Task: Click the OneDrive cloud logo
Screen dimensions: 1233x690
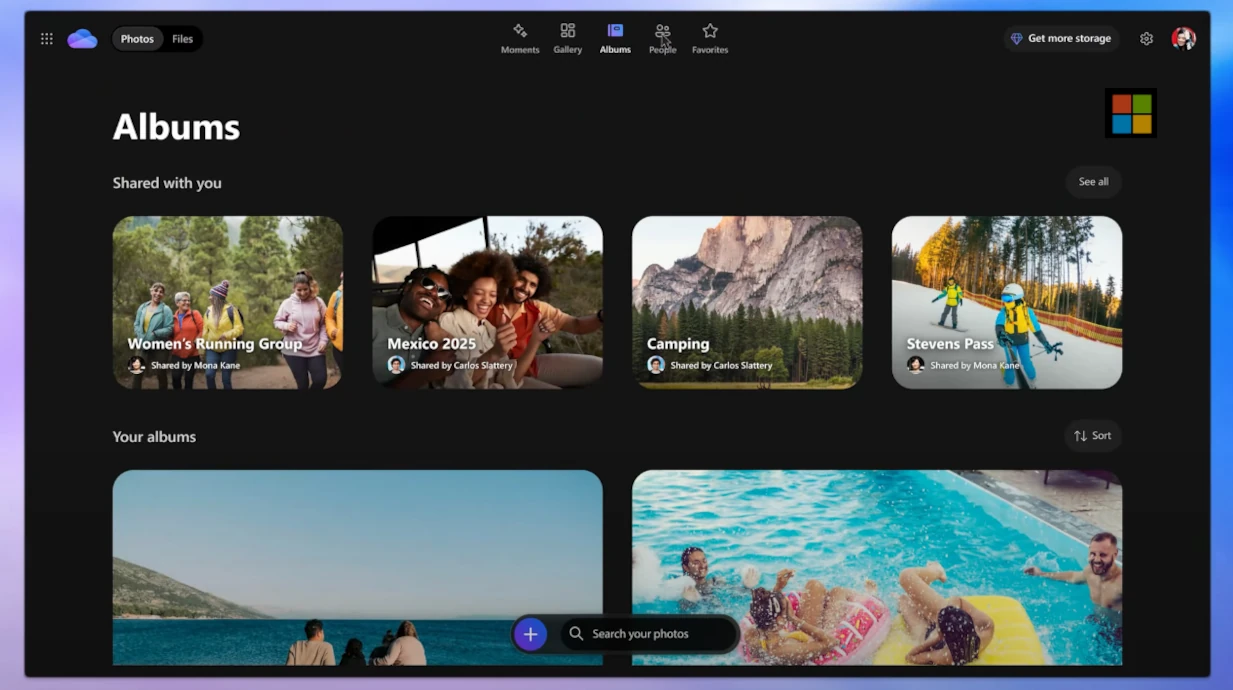Action: click(82, 39)
